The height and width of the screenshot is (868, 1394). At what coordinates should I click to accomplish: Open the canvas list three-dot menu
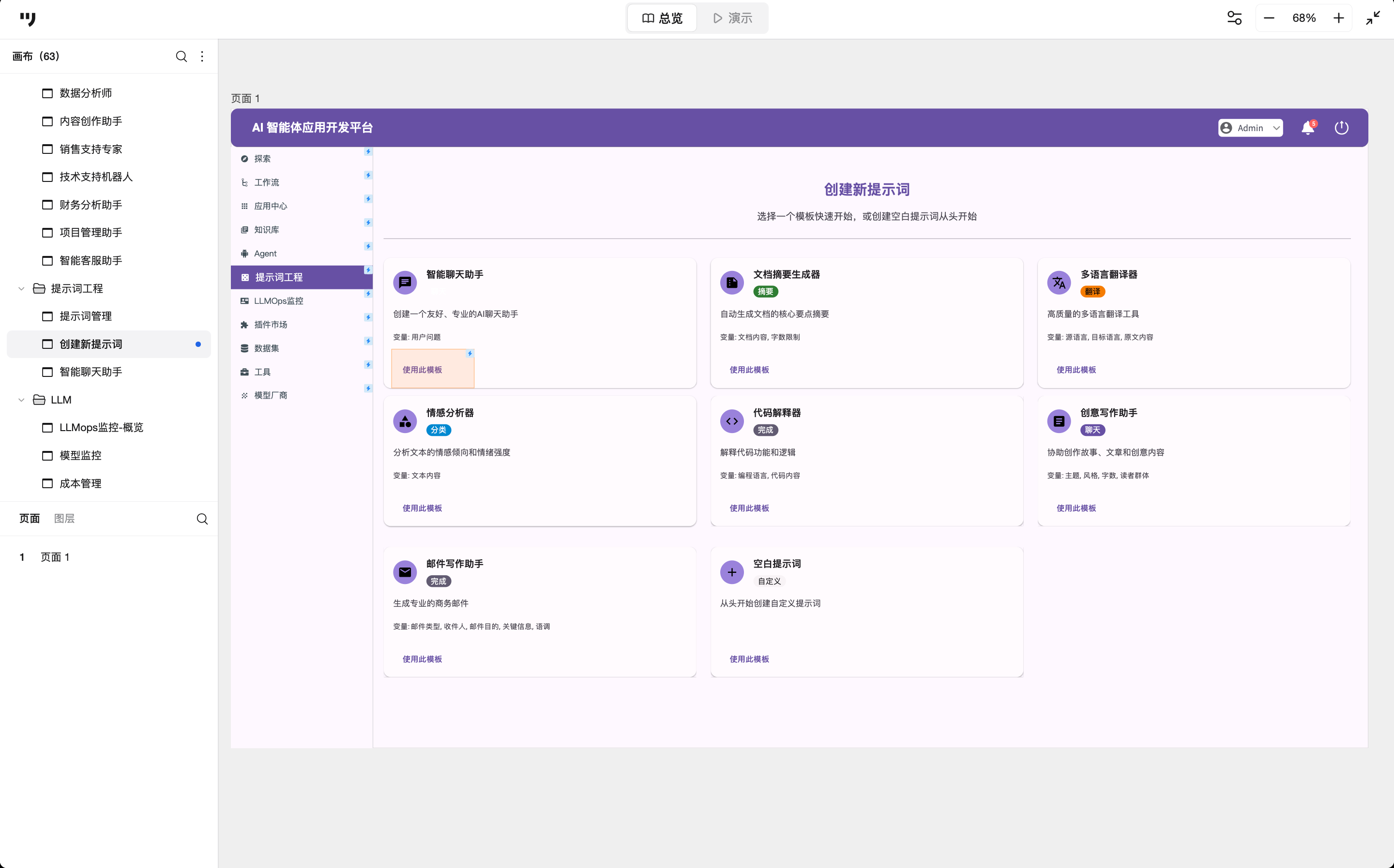point(202,56)
